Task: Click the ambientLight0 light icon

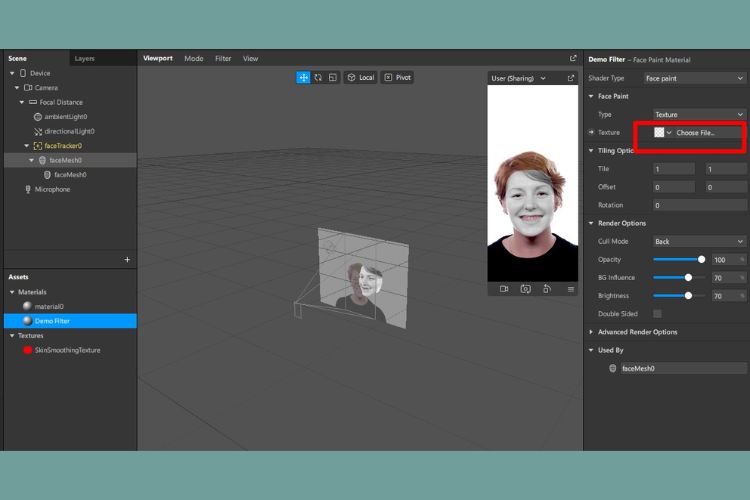Action: [38, 117]
